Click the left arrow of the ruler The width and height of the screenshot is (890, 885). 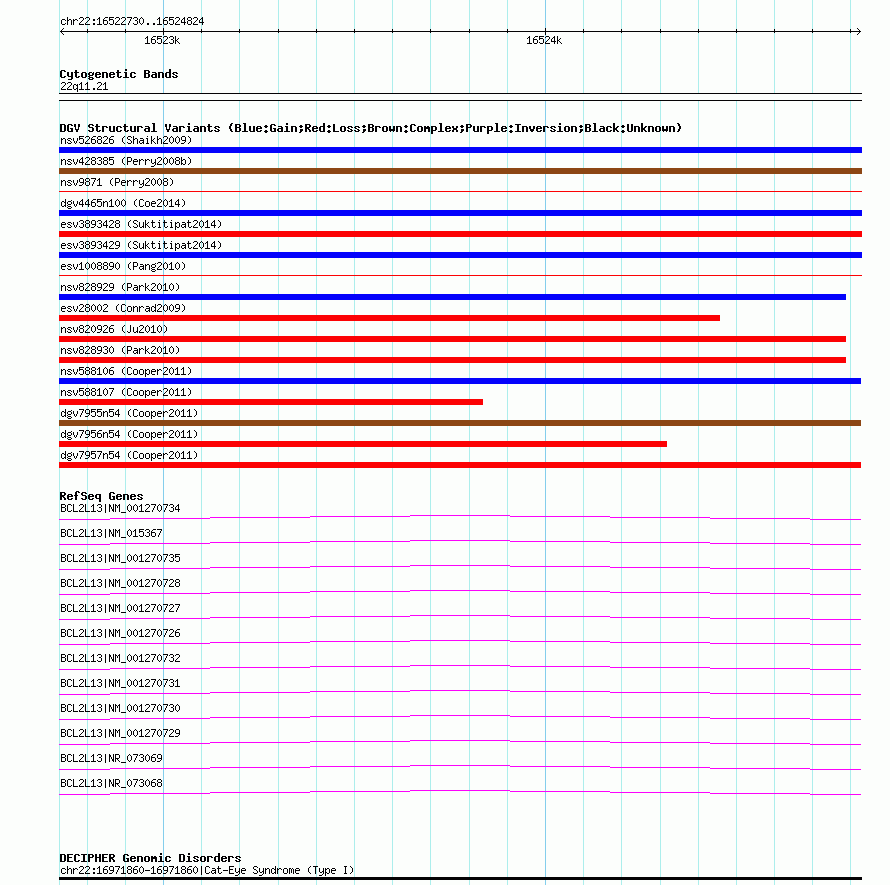point(62,32)
